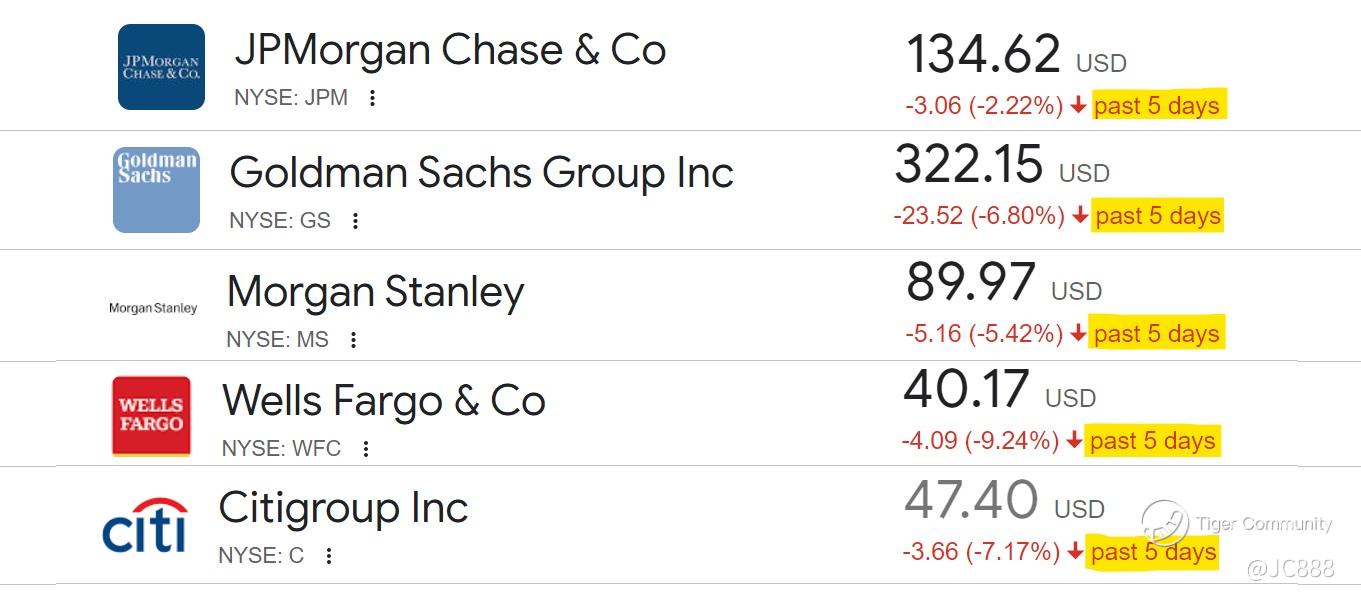Select the Wells Fargo & Co name

point(384,401)
